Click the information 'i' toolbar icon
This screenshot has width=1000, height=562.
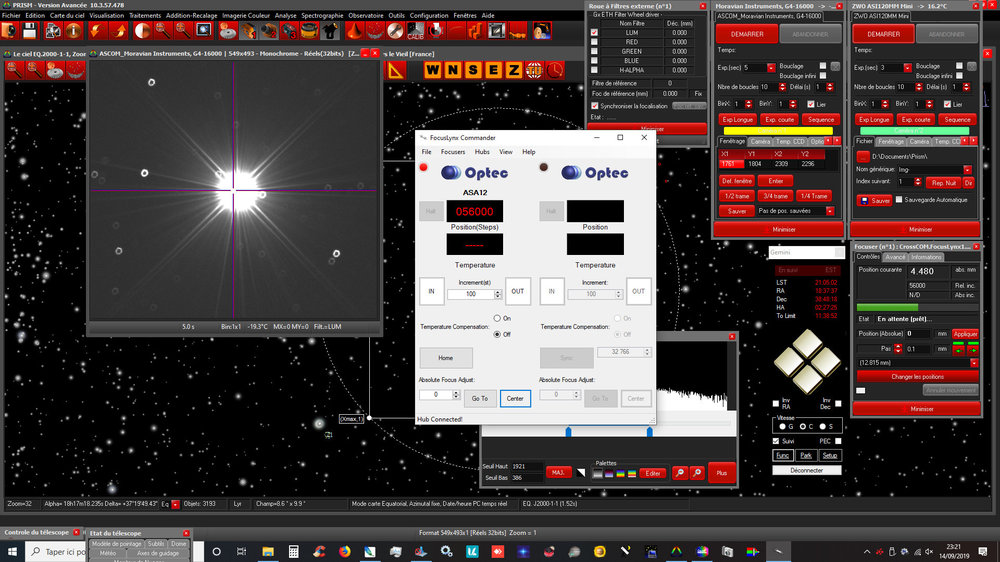coord(74,31)
